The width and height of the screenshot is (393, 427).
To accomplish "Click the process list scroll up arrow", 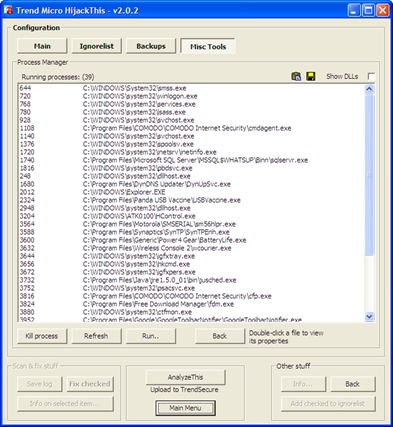I will 369,89.
